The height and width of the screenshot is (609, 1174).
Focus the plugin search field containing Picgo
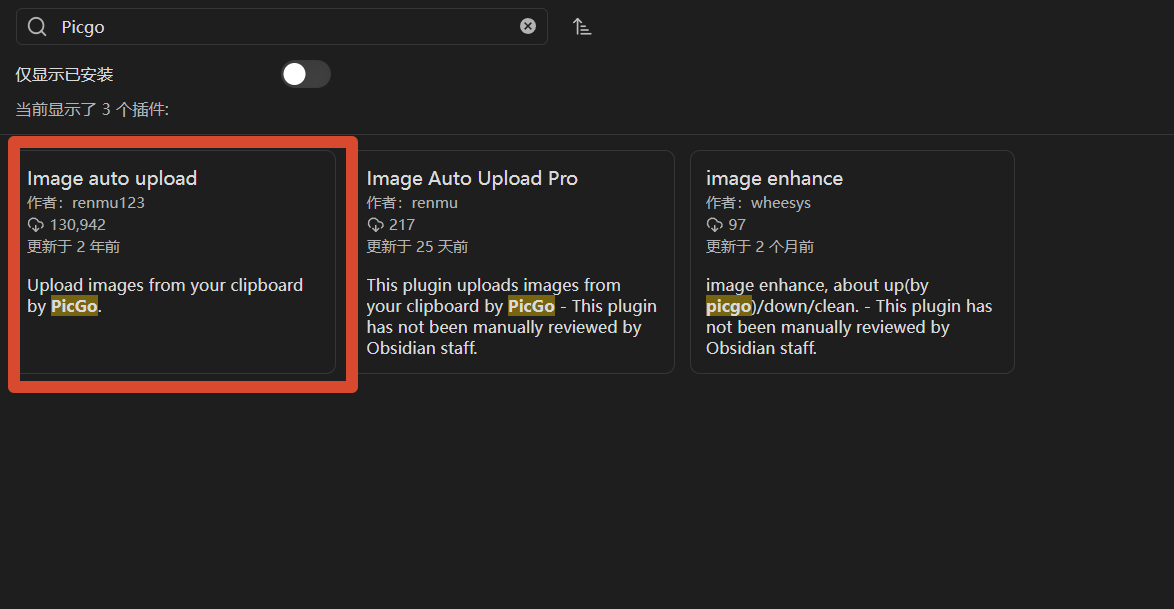point(282,27)
